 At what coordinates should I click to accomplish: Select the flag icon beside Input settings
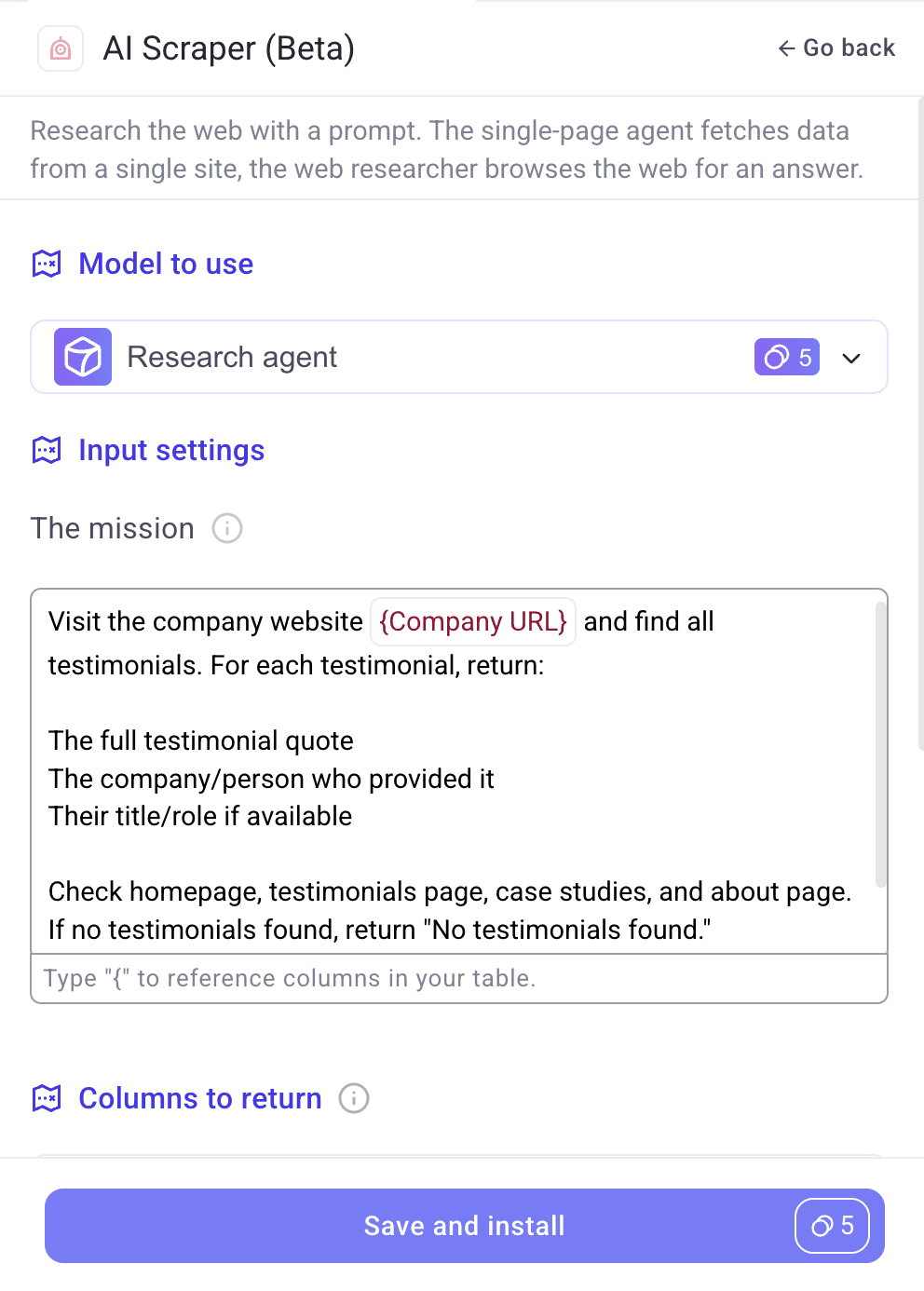(47, 450)
